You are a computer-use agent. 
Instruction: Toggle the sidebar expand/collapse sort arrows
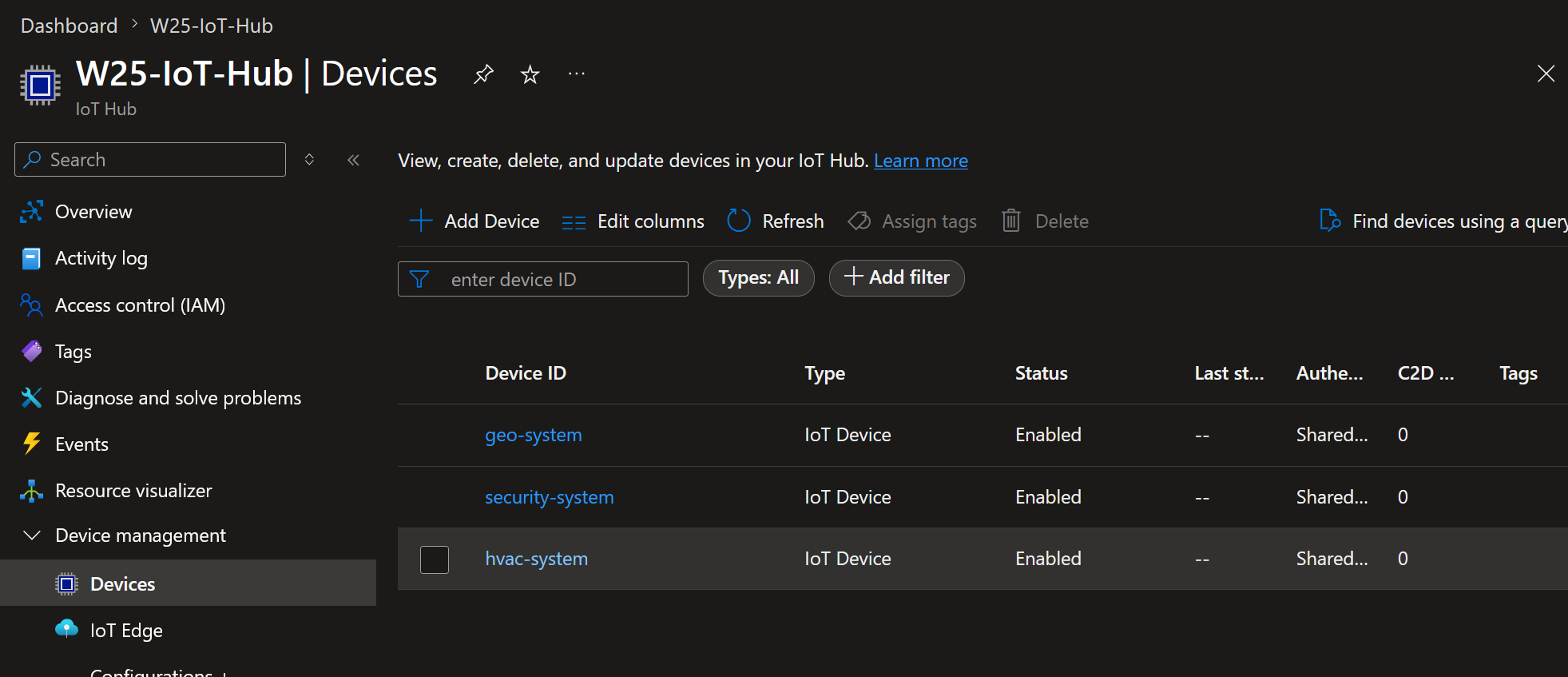coord(309,160)
